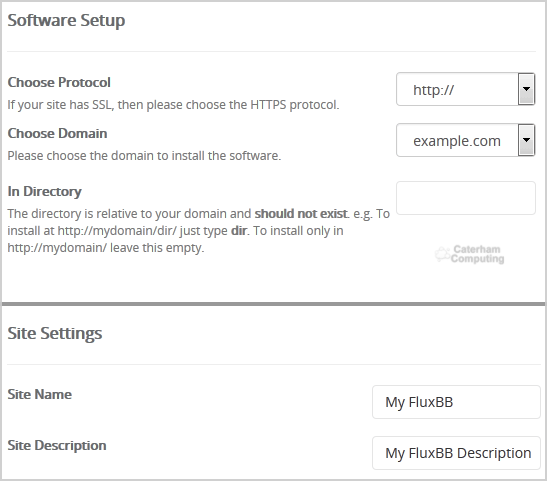The height and width of the screenshot is (481, 547).
Task: Click the domain install hint text
Action: tap(144, 156)
